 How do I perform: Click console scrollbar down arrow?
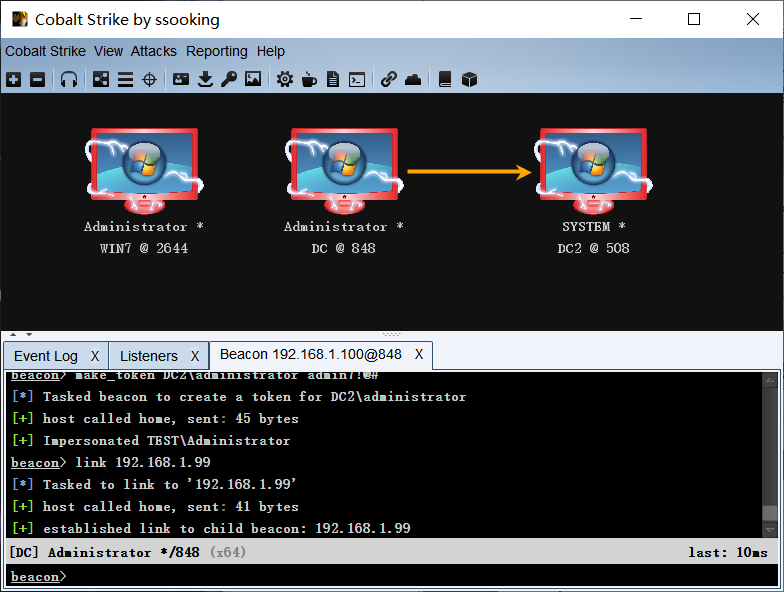[x=770, y=530]
